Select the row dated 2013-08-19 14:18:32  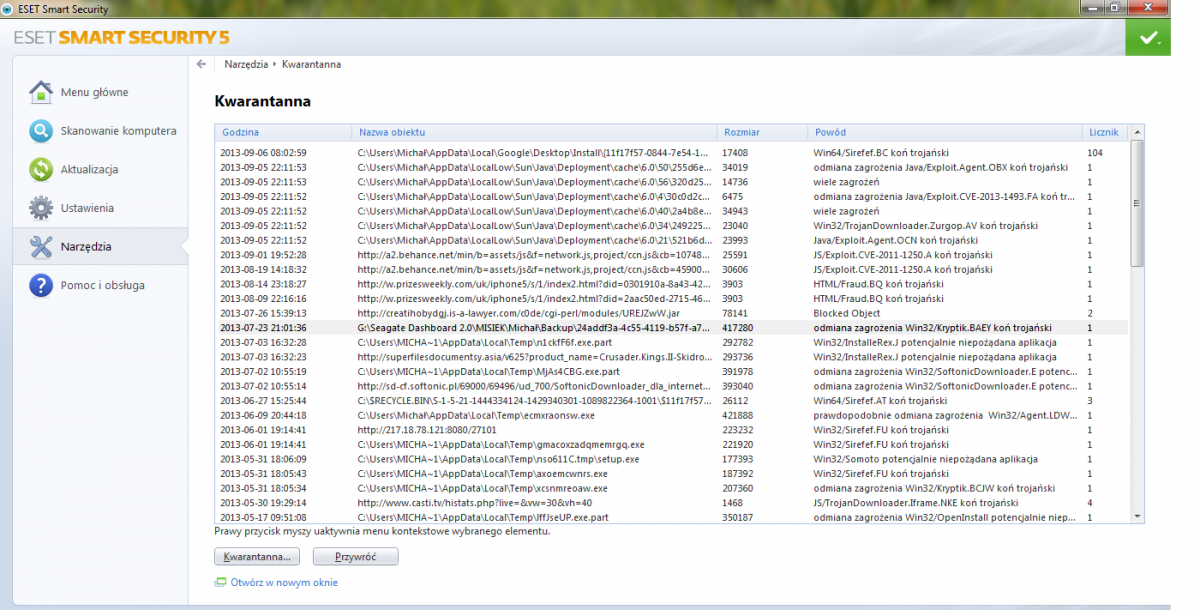click(672, 270)
